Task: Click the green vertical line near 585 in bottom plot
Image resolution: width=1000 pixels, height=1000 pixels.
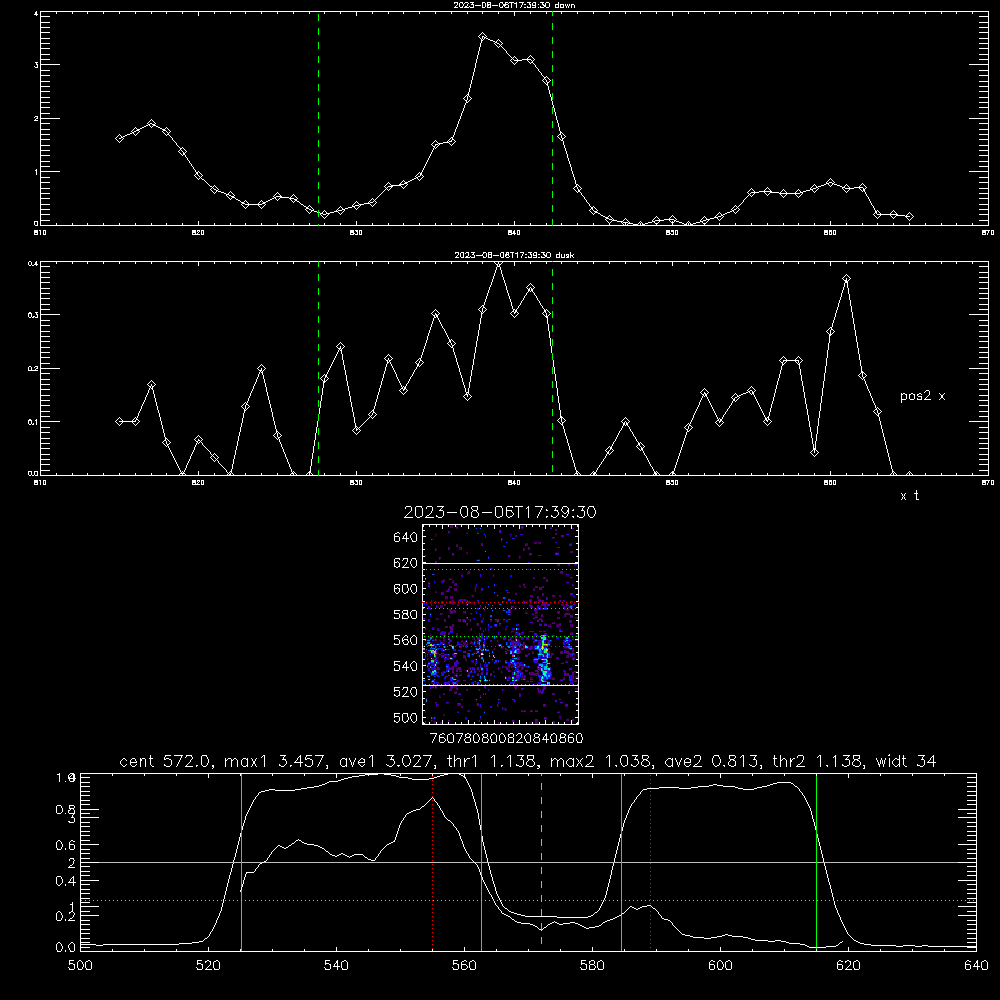Action: tap(621, 861)
